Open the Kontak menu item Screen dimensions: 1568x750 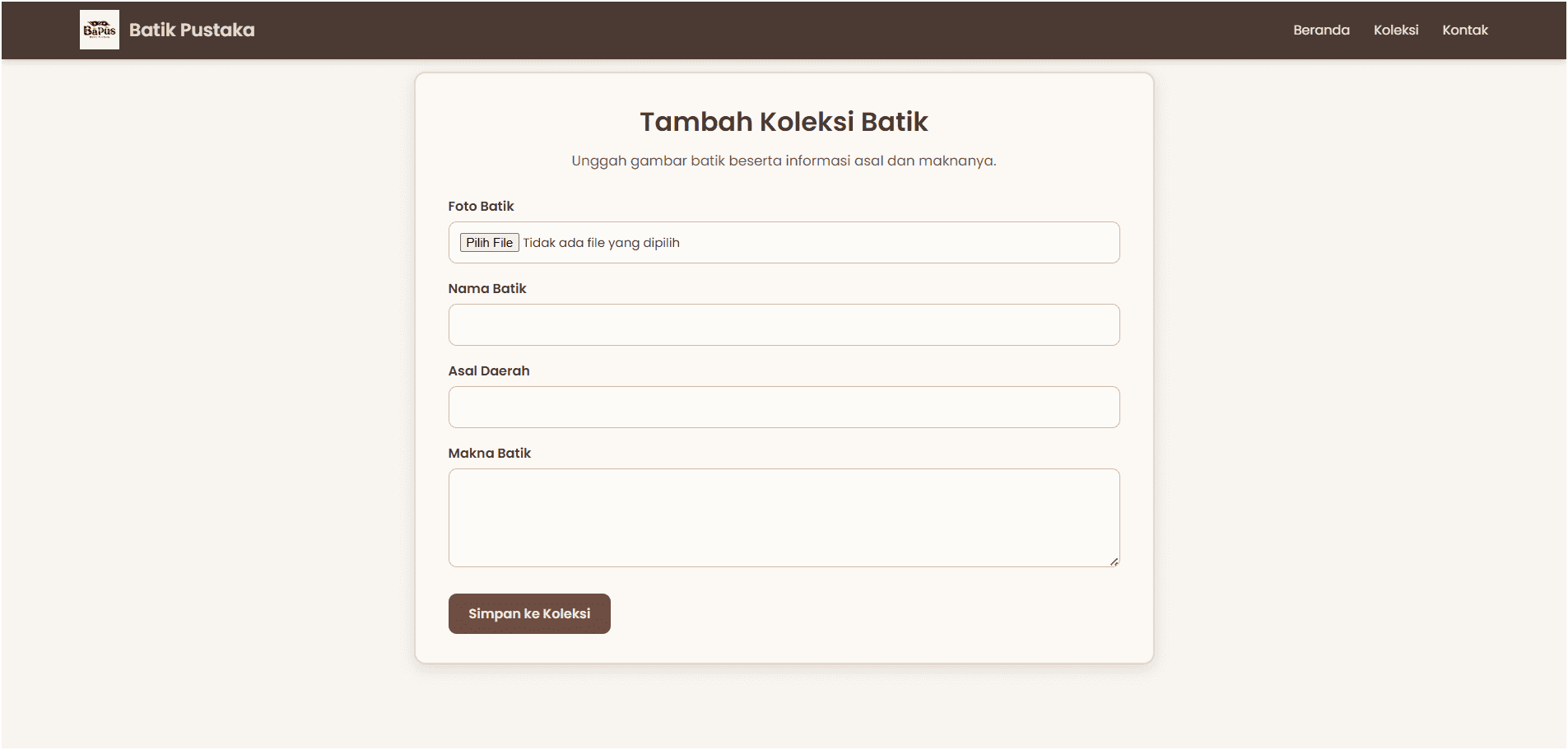tap(1465, 30)
